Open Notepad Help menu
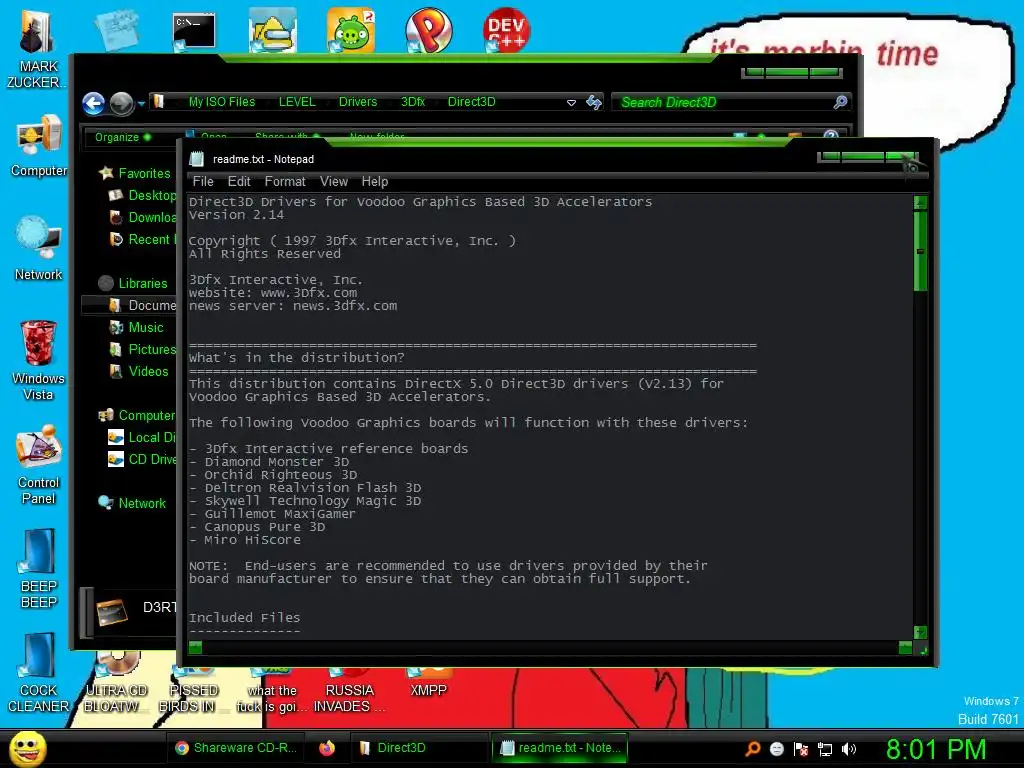 (375, 182)
